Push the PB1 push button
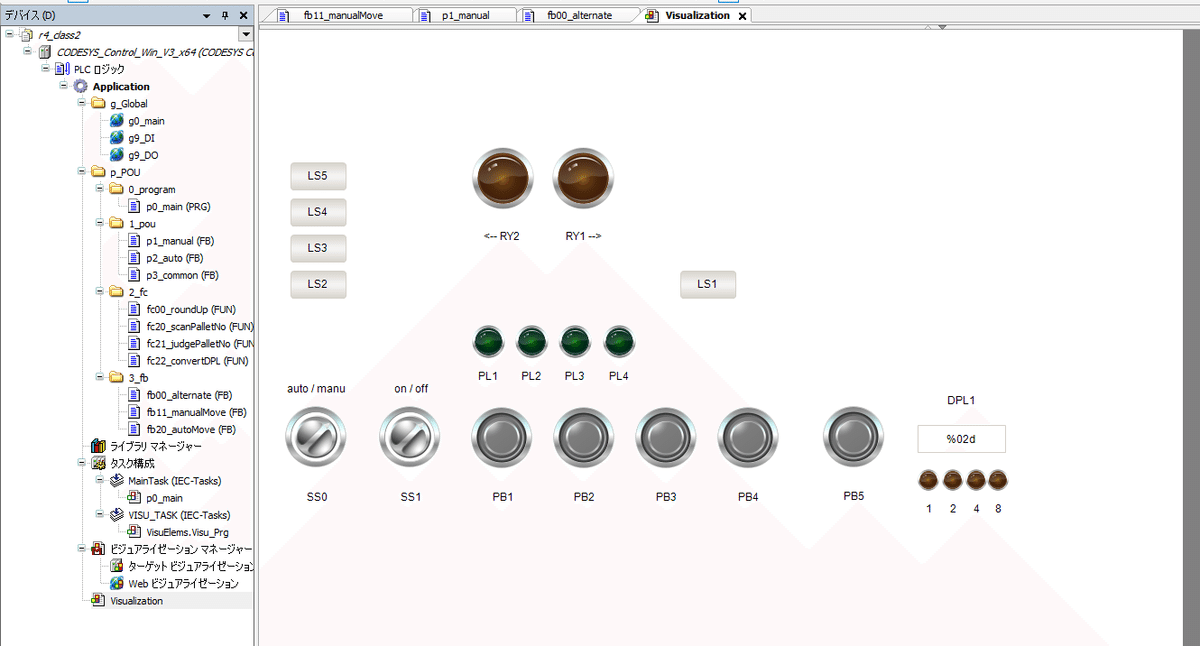The width and height of the screenshot is (1200, 646). click(502, 437)
